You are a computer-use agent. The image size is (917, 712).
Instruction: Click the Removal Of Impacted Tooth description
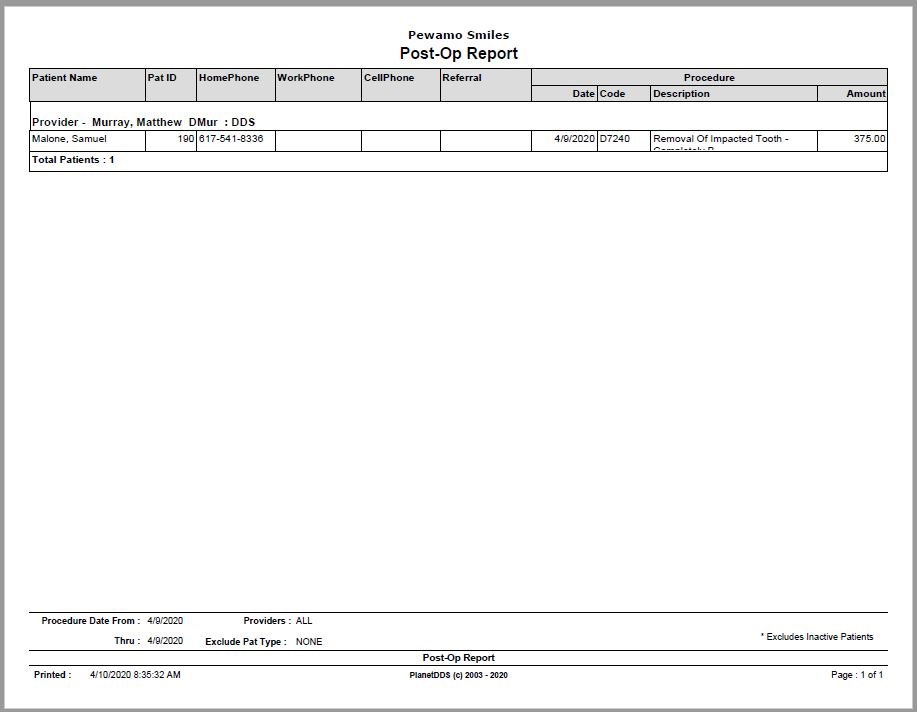[x=720, y=139]
